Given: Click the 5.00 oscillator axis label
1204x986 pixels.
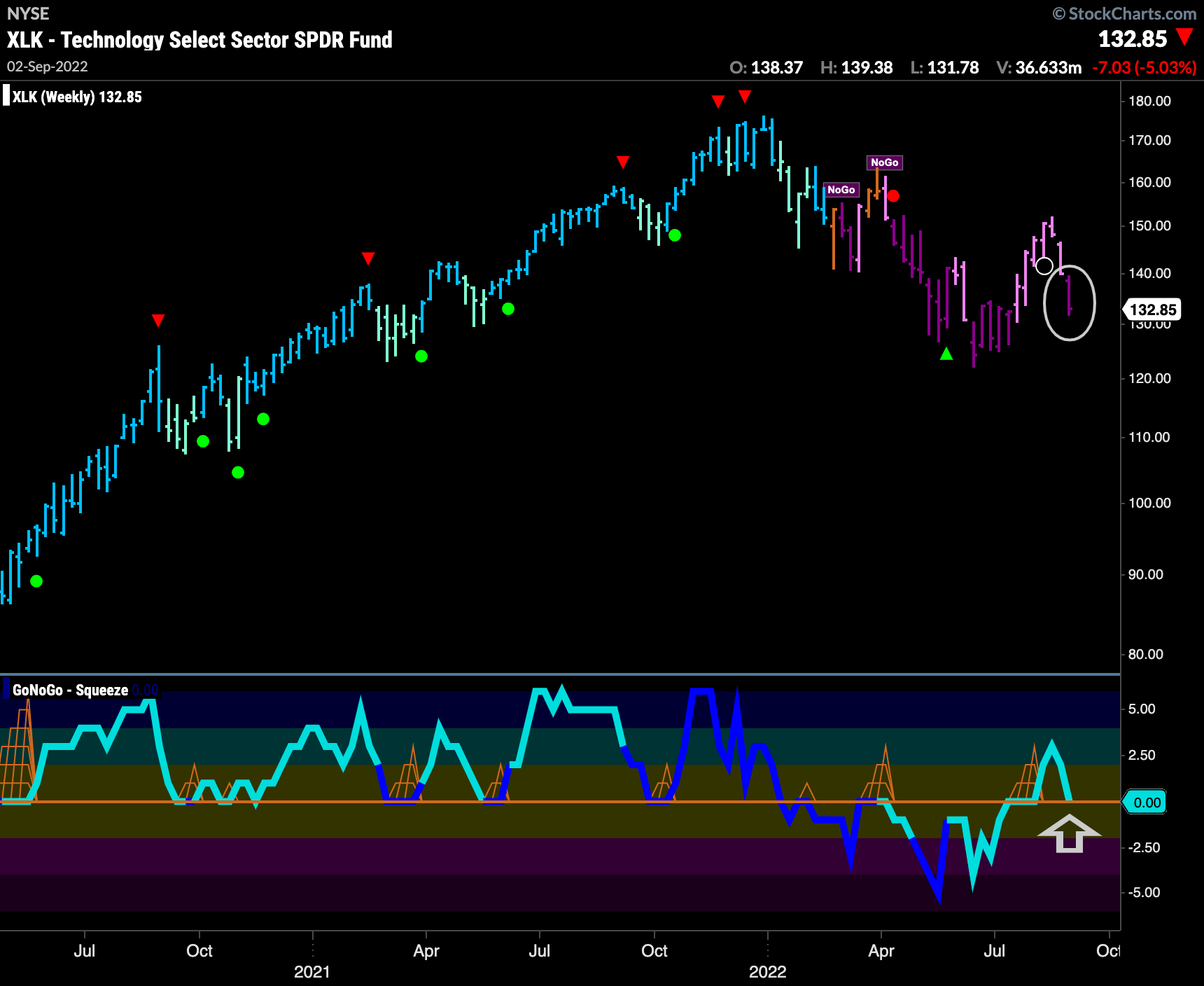Looking at the screenshot, I should pos(1142,709).
